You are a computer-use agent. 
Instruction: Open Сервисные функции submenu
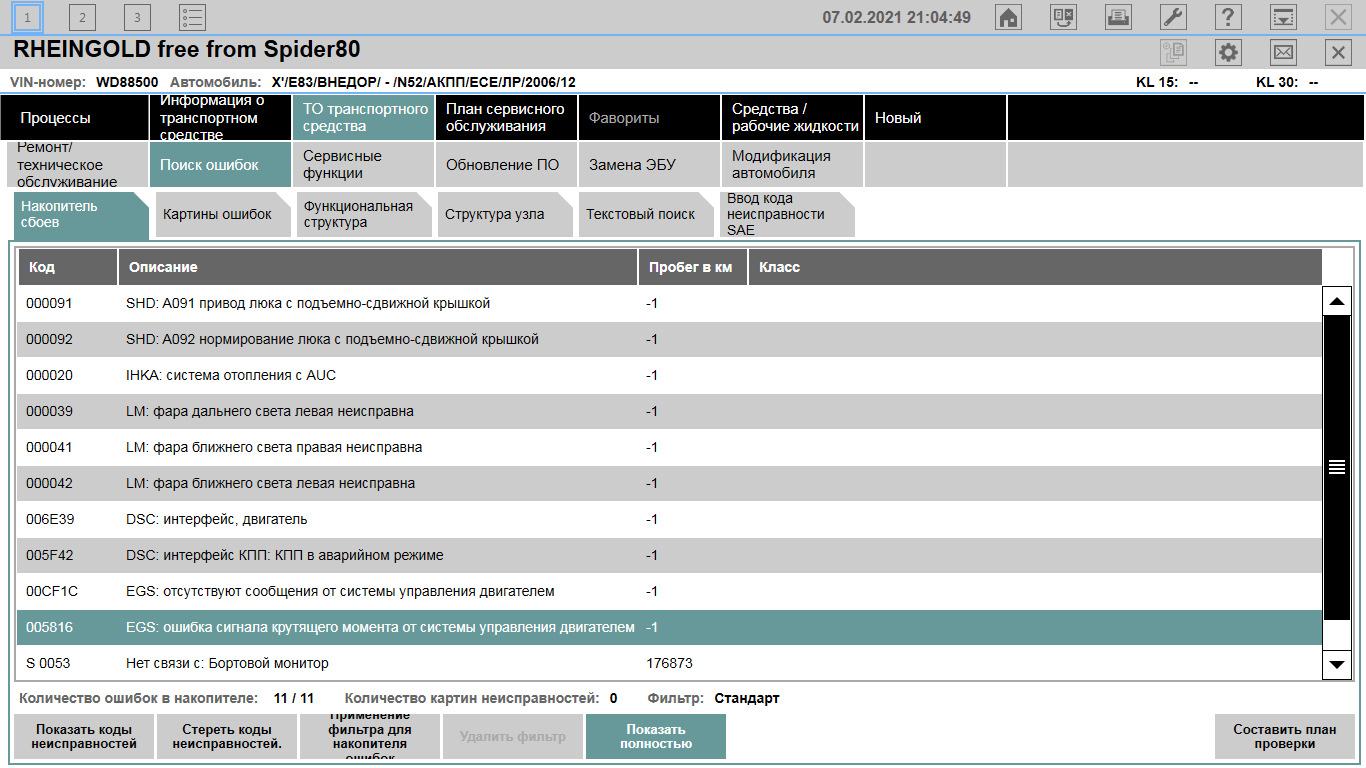click(x=363, y=165)
